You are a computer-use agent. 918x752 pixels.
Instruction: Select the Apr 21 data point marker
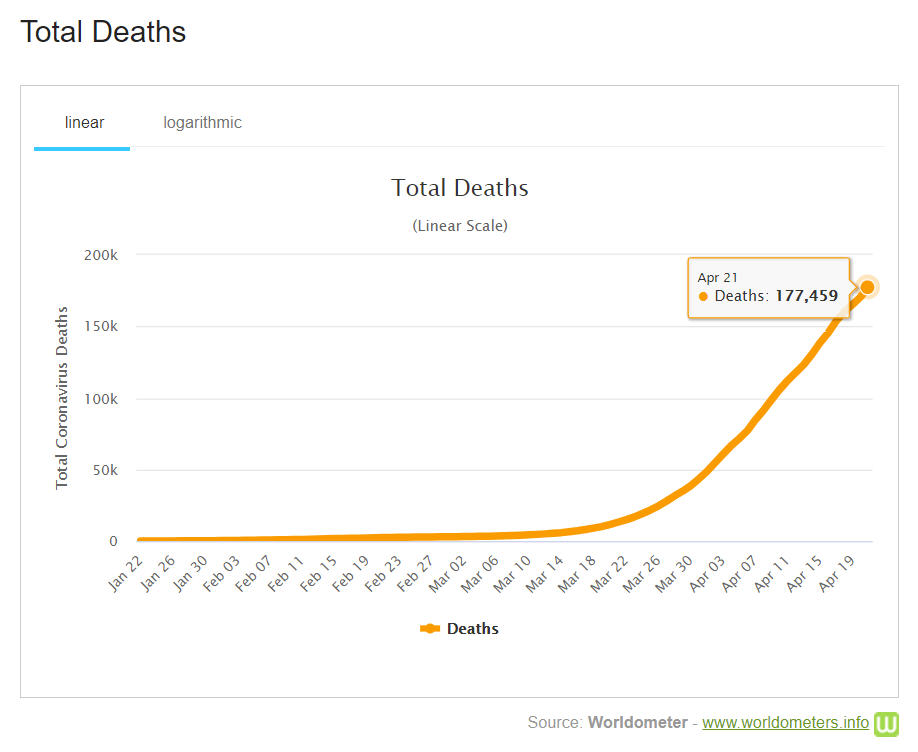click(x=867, y=287)
